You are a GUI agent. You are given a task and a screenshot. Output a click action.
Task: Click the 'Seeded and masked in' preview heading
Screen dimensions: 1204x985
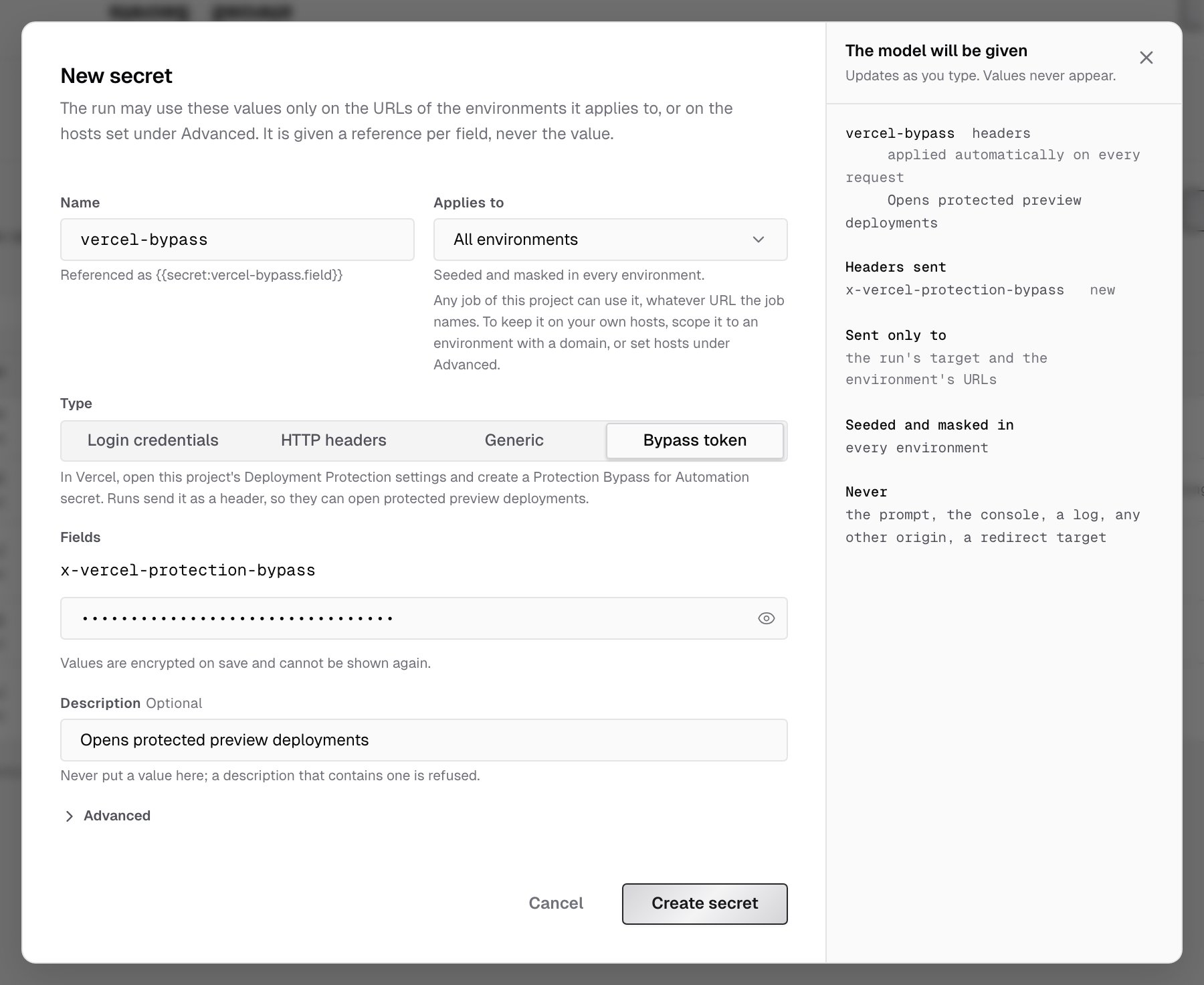pos(929,425)
